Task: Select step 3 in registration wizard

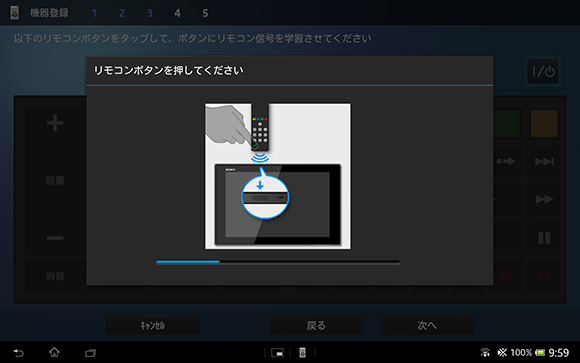Action: [x=149, y=13]
